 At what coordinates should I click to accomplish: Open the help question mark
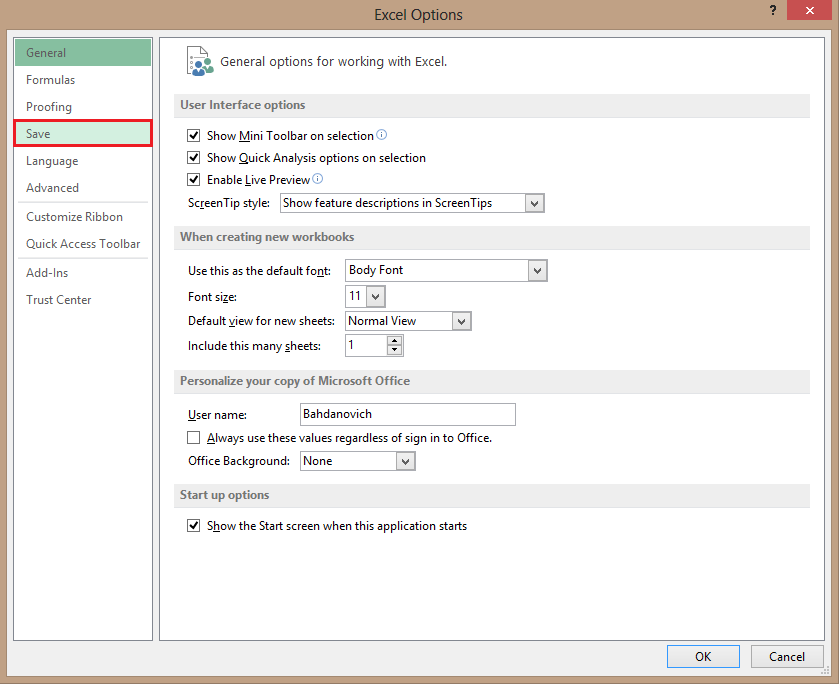point(773,10)
